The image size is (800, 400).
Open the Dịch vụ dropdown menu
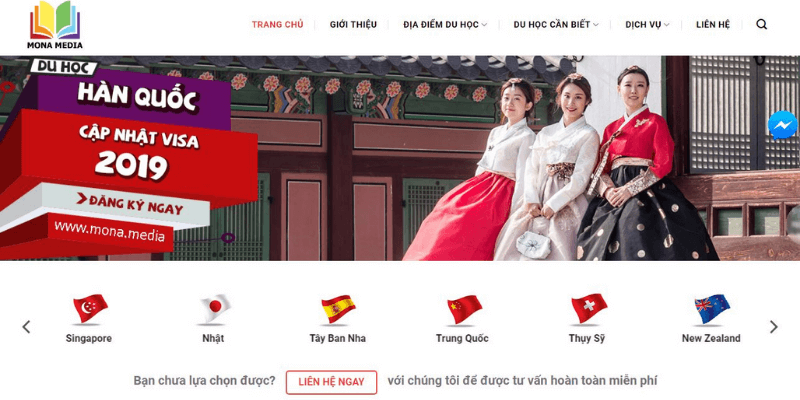tap(647, 24)
